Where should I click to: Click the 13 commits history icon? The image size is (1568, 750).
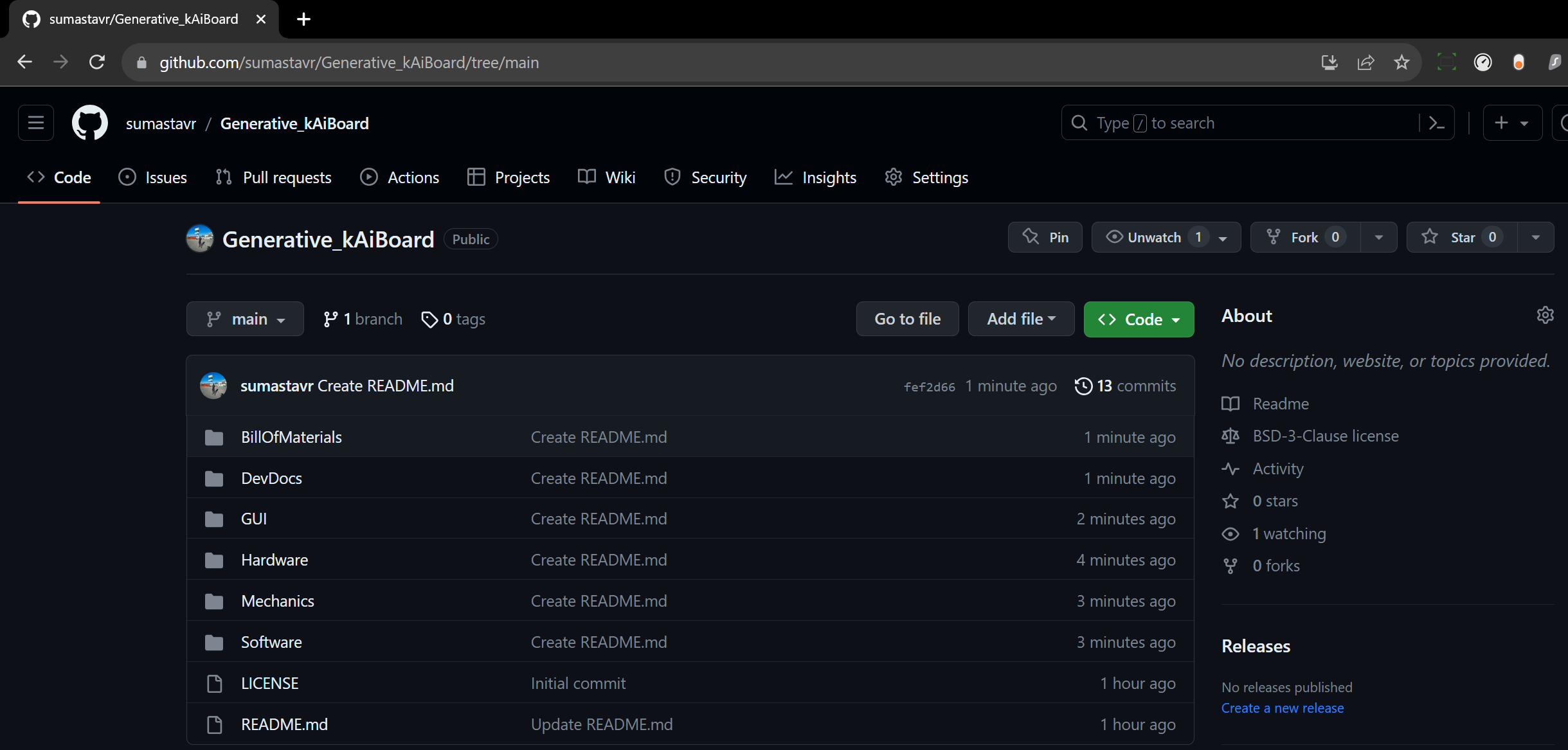click(1083, 386)
